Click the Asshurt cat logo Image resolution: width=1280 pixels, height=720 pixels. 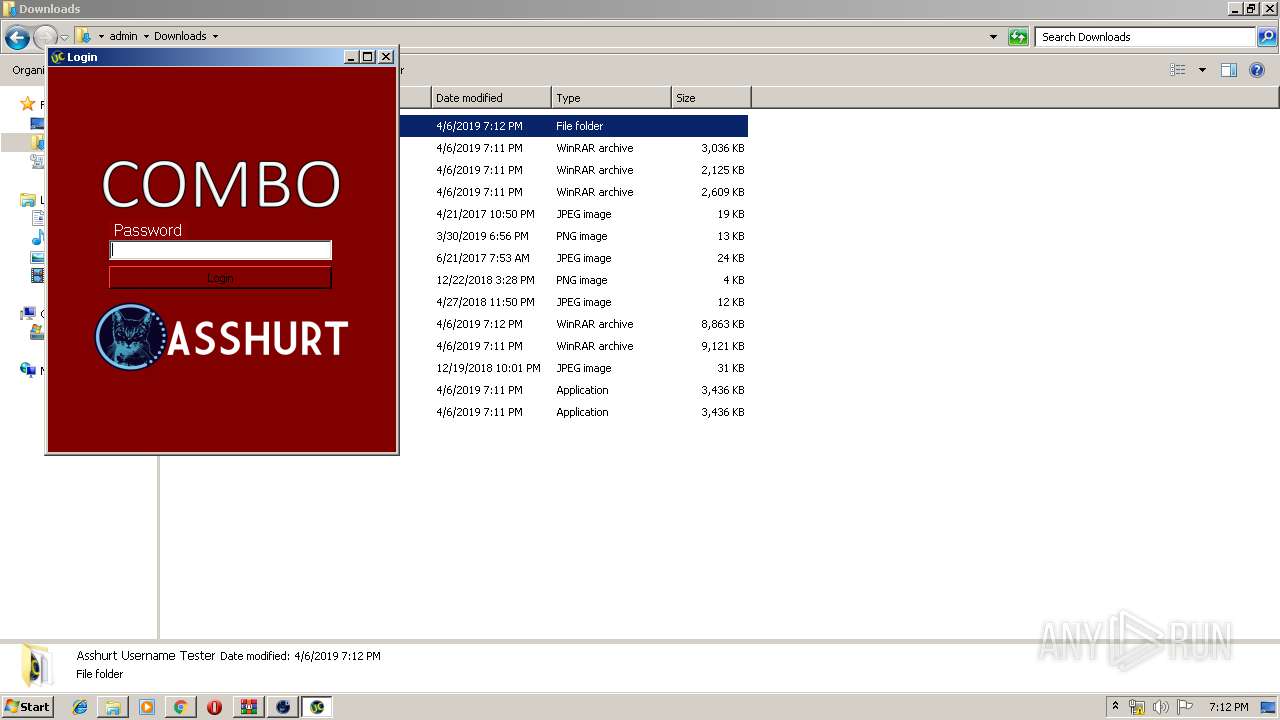[131, 337]
